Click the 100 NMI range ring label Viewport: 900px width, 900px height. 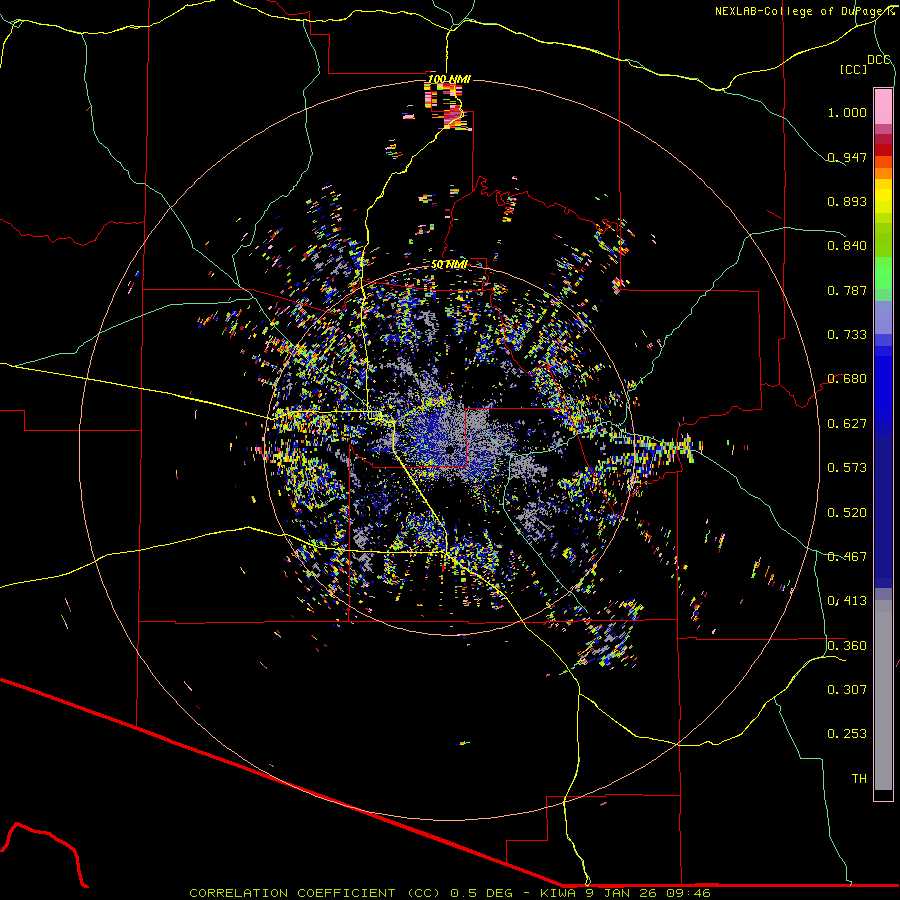[x=449, y=79]
